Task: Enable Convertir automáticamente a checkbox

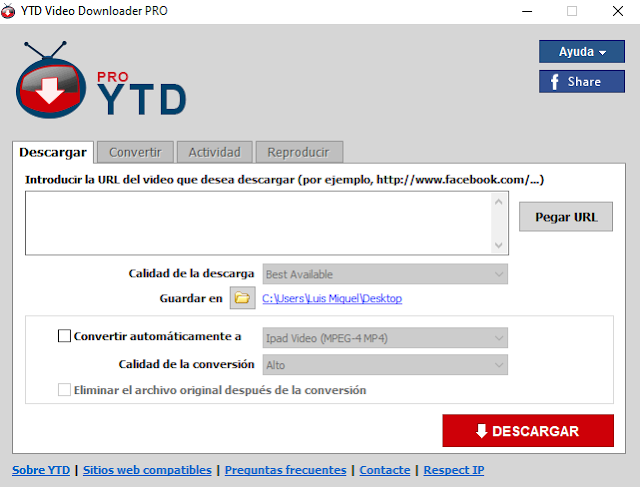Action: click(64, 336)
